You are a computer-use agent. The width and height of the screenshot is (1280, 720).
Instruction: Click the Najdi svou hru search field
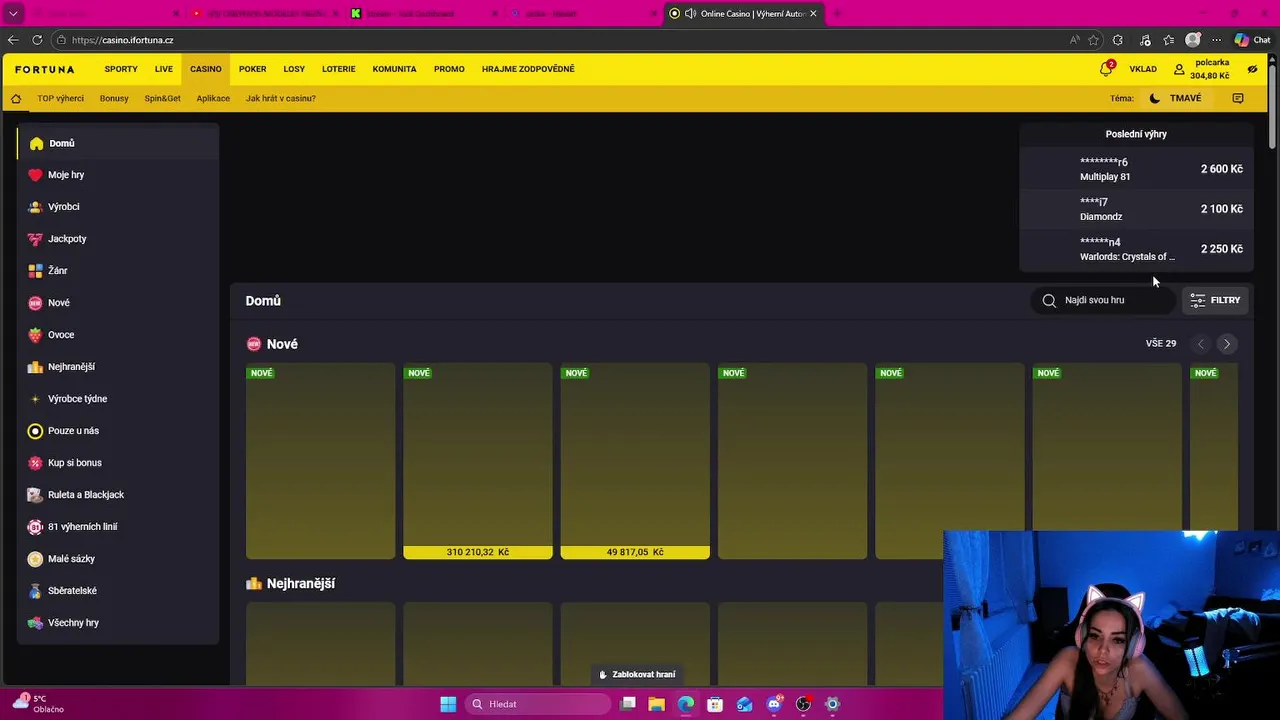pyautogui.click(x=1104, y=300)
